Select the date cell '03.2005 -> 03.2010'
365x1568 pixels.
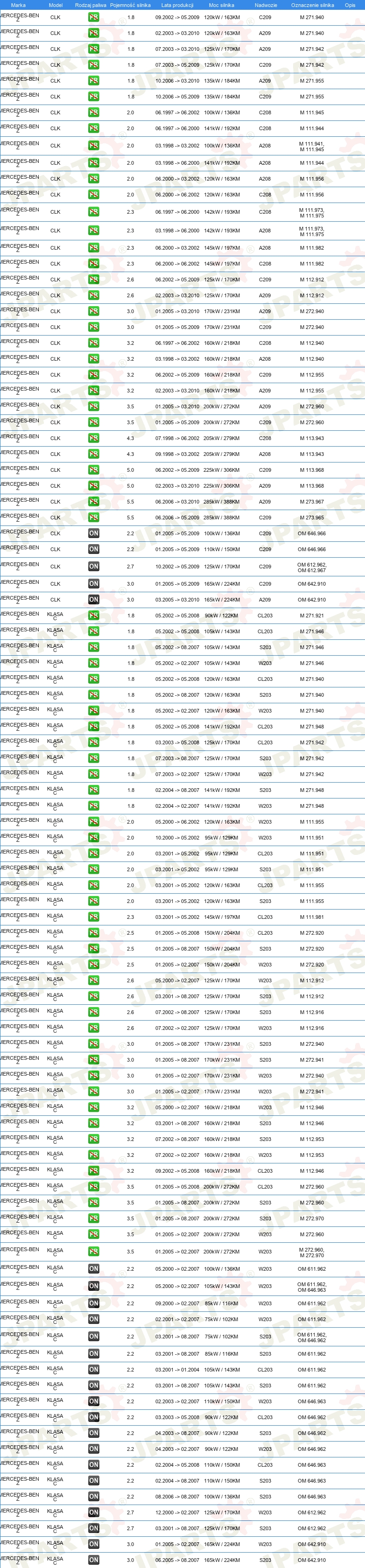click(177, 600)
